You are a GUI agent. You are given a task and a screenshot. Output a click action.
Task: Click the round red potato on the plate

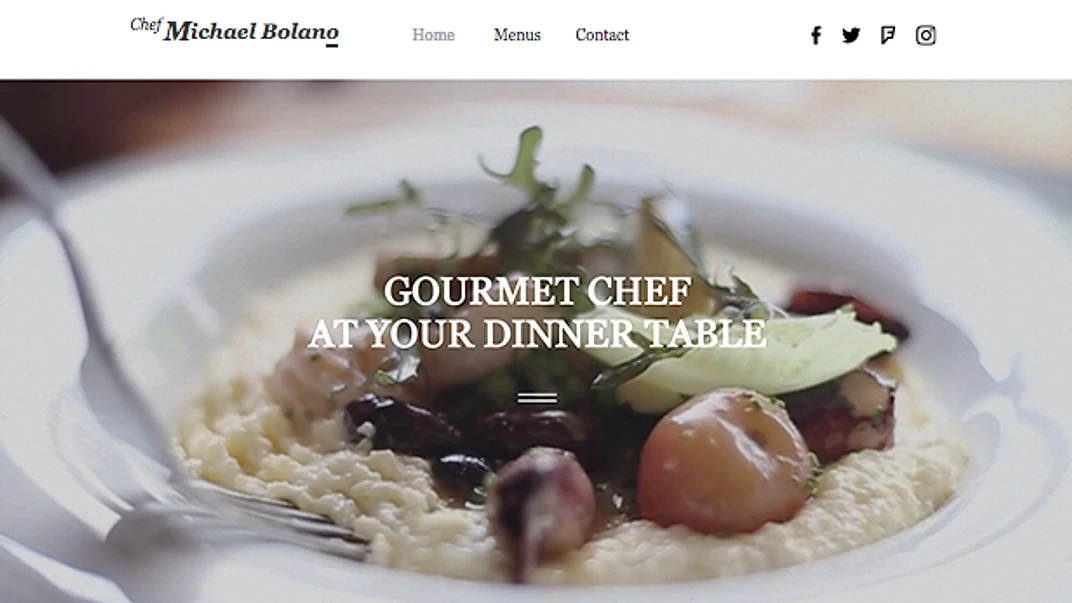723,463
